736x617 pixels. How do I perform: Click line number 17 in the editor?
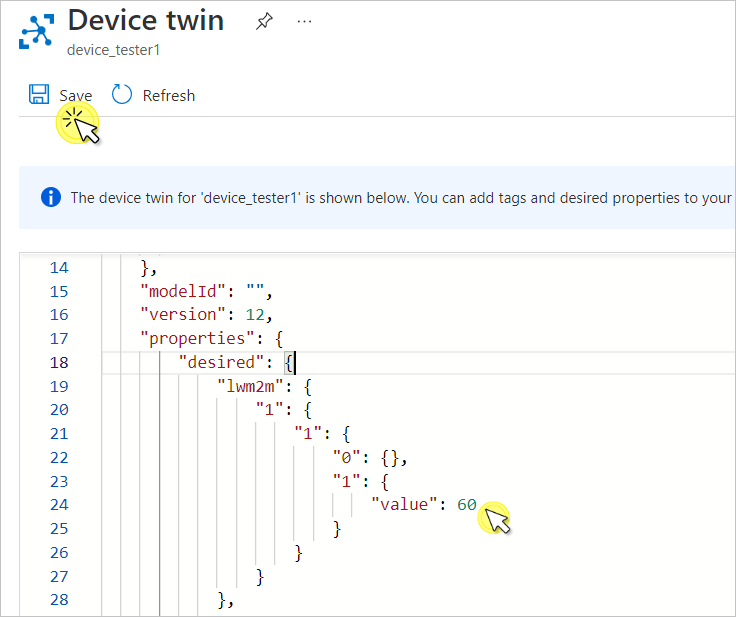59,339
